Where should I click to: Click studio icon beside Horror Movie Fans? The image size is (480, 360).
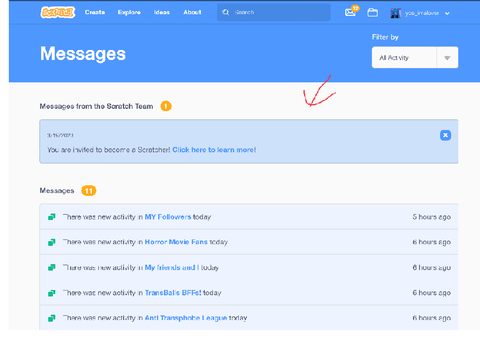[51, 242]
